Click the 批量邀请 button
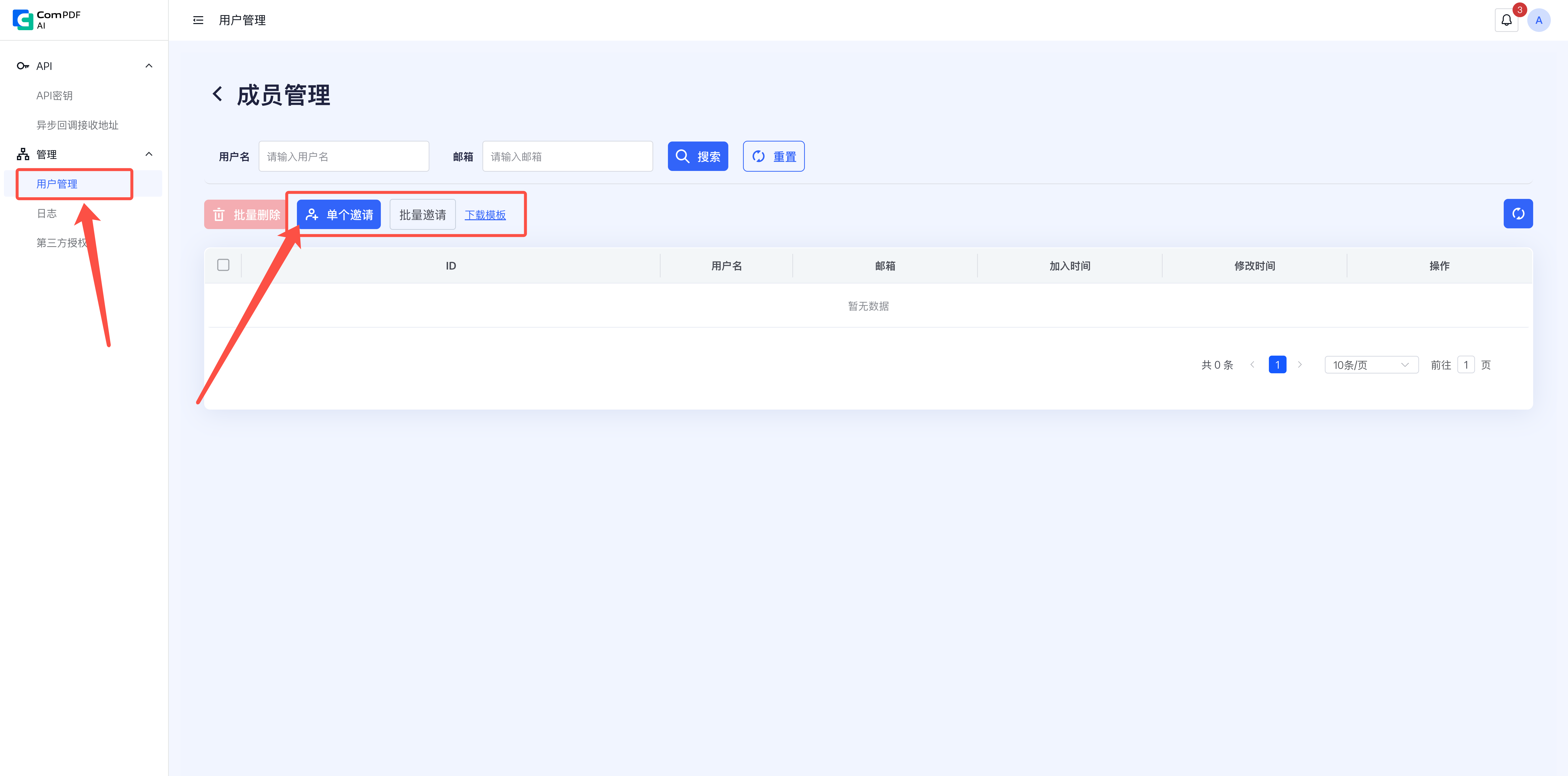 coord(423,215)
